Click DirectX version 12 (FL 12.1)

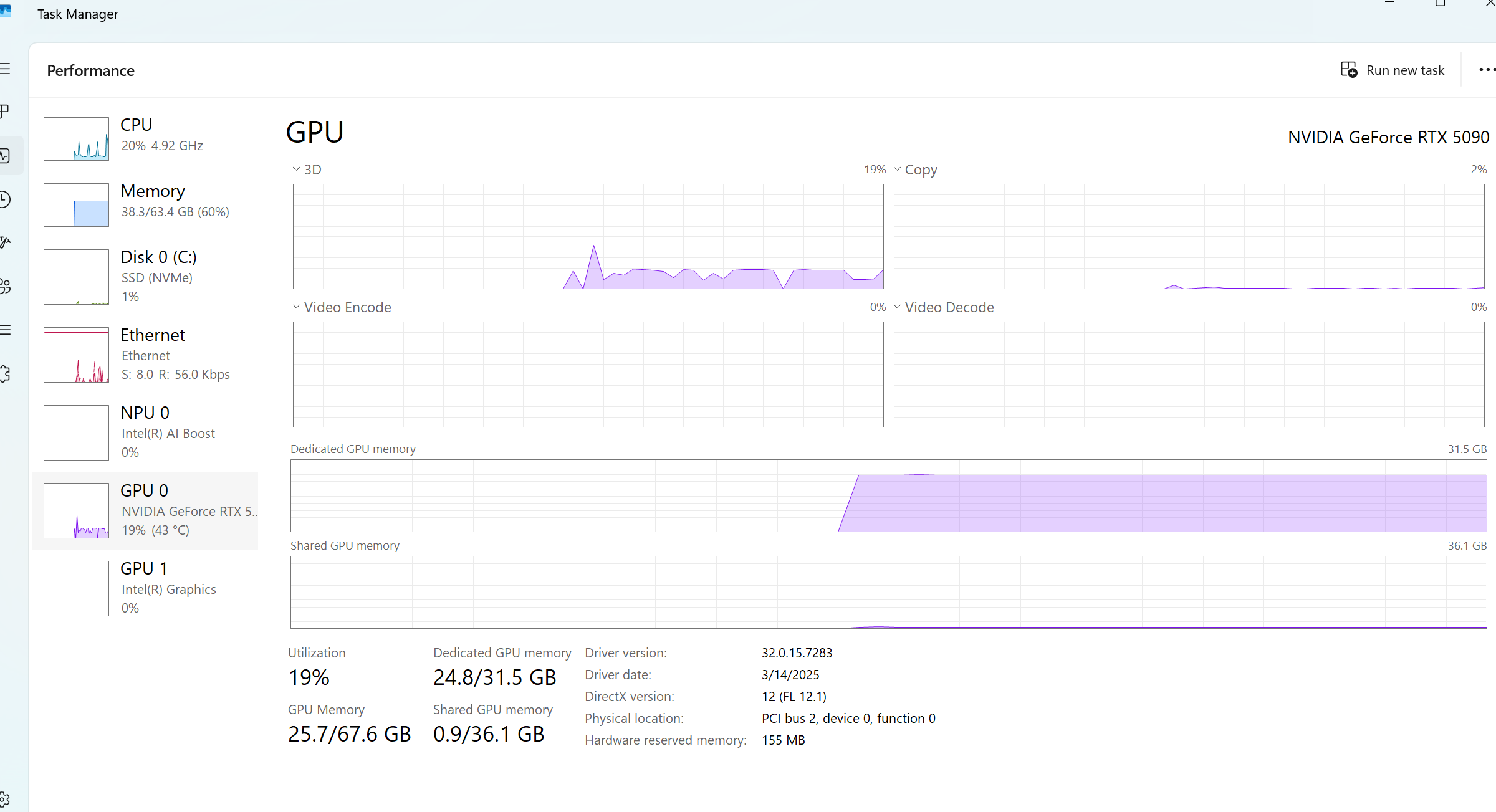click(x=794, y=697)
